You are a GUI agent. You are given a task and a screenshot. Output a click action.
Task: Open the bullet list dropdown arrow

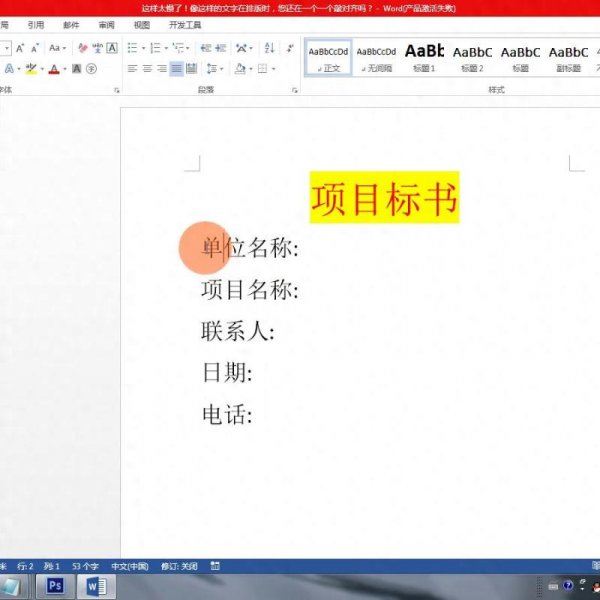pyautogui.click(x=144, y=48)
